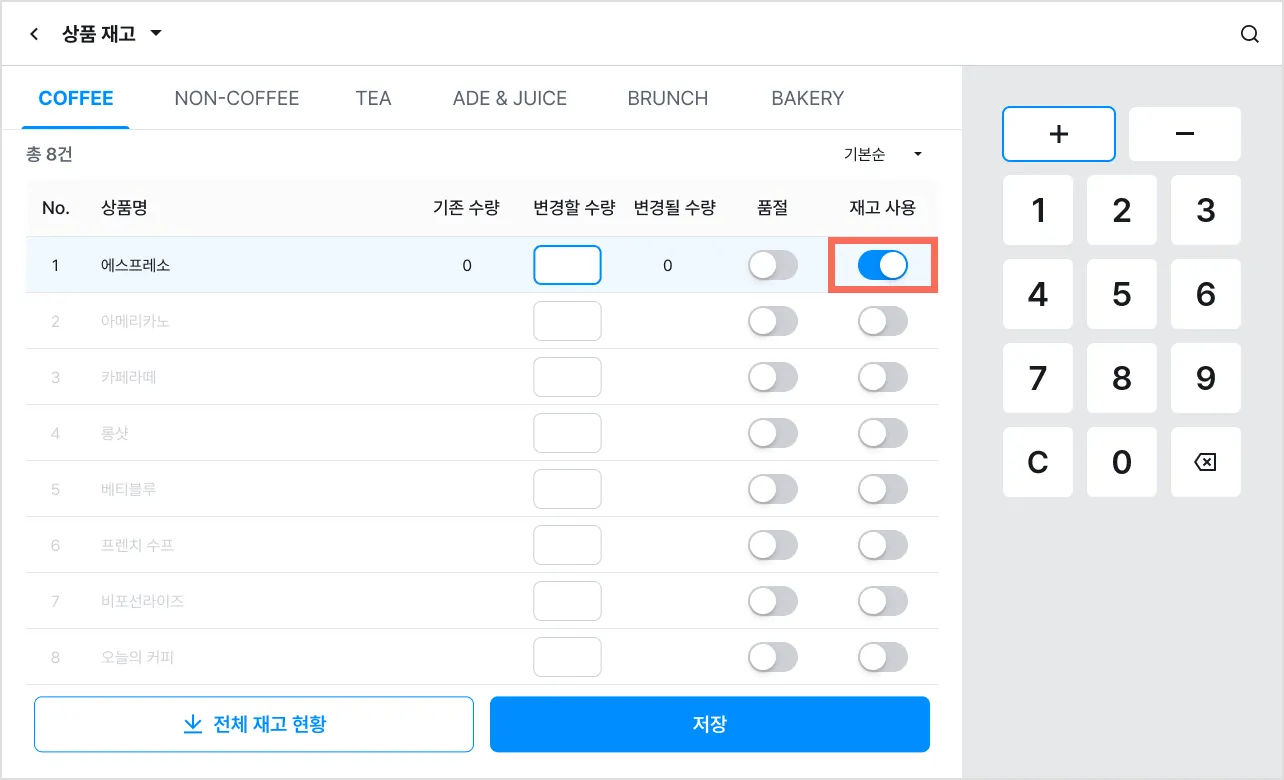The height and width of the screenshot is (780, 1284).
Task: Click the back arrow icon
Action: [34, 34]
